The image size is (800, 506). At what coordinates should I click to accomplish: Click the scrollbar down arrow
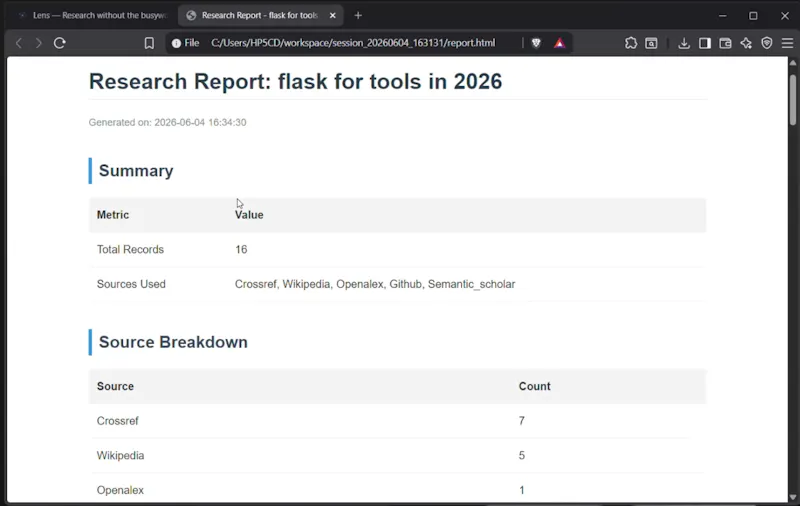click(793, 497)
